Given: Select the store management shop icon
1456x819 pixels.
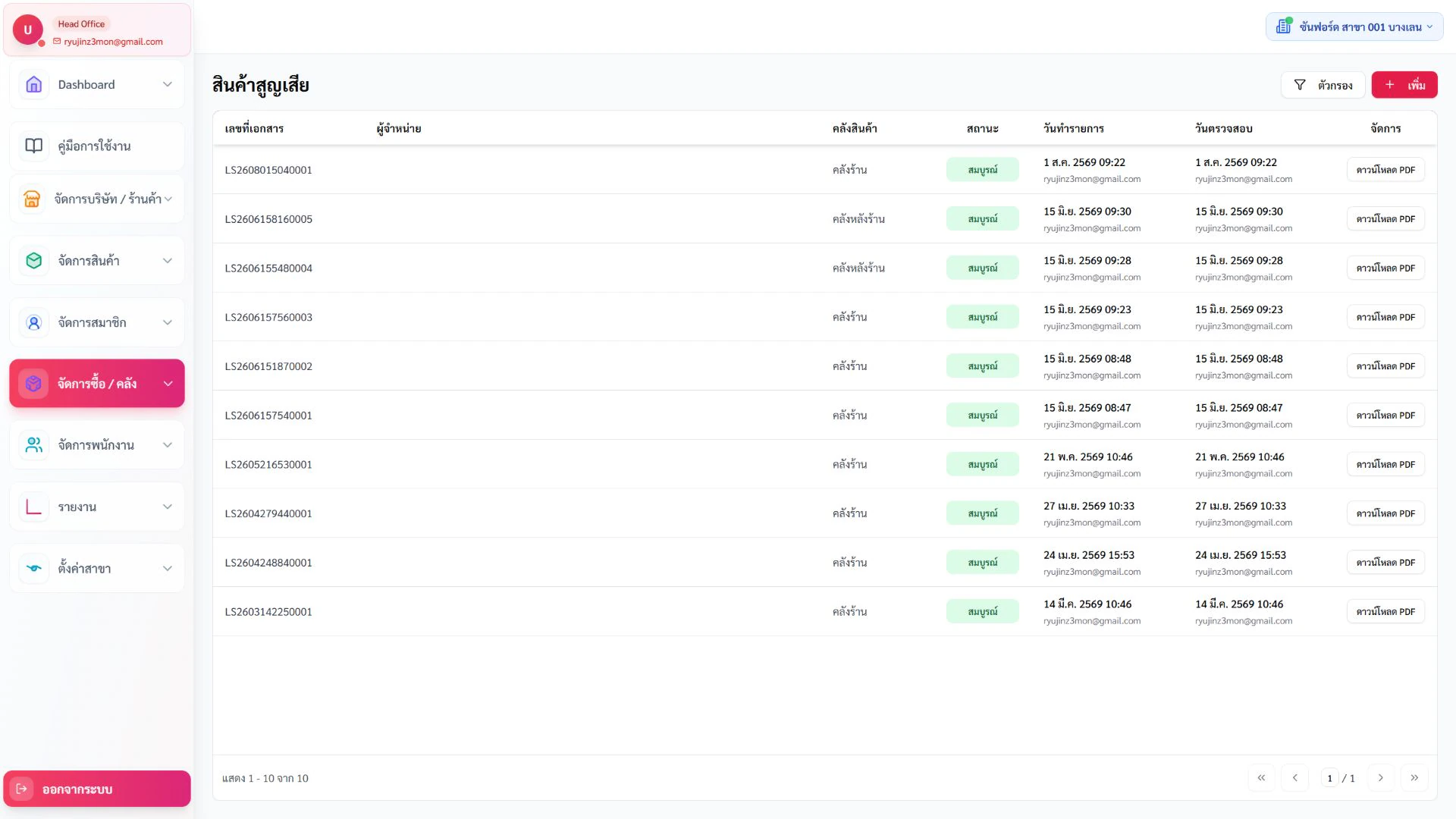Looking at the screenshot, I should pyautogui.click(x=32, y=199).
